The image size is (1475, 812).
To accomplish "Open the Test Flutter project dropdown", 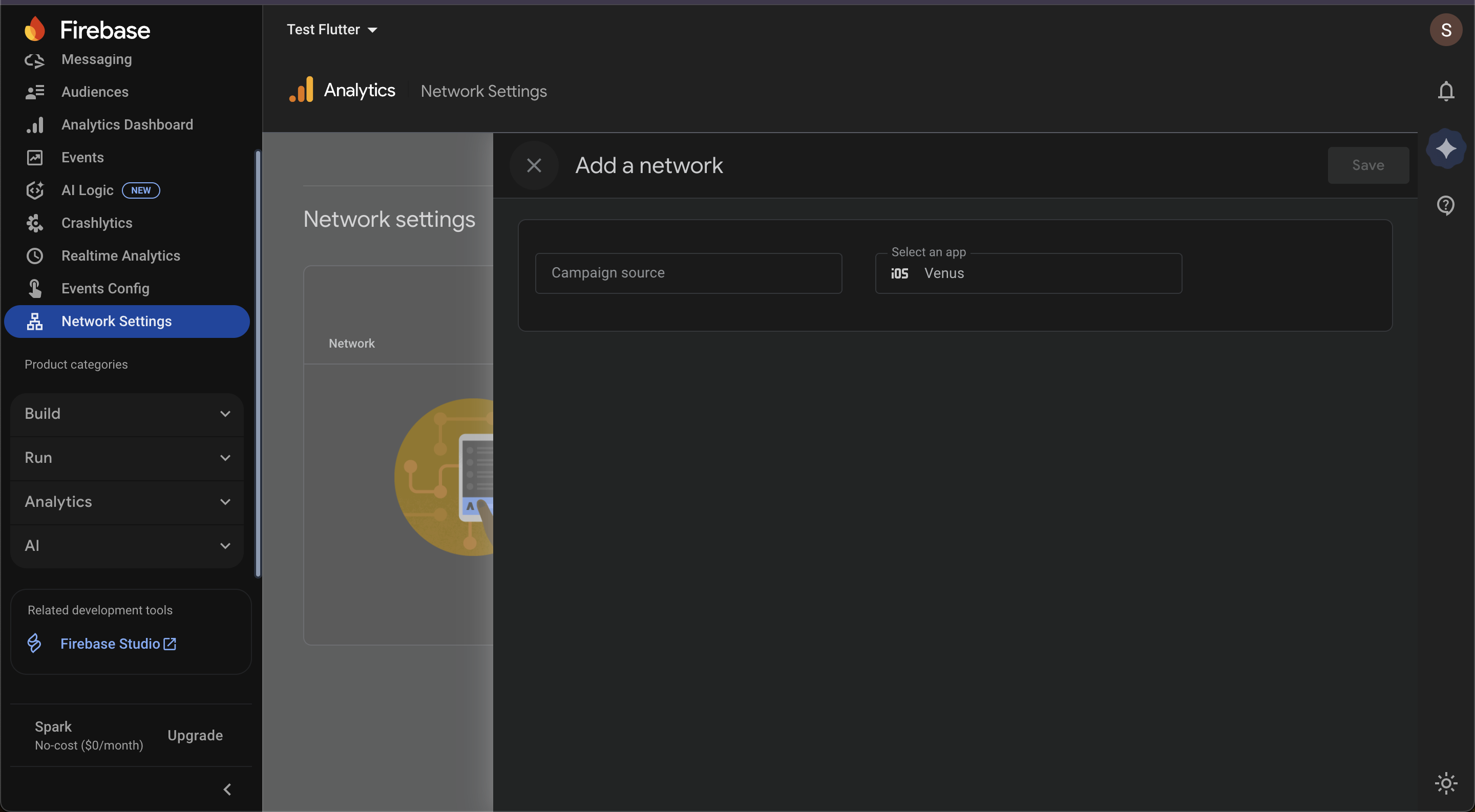I will [x=331, y=30].
